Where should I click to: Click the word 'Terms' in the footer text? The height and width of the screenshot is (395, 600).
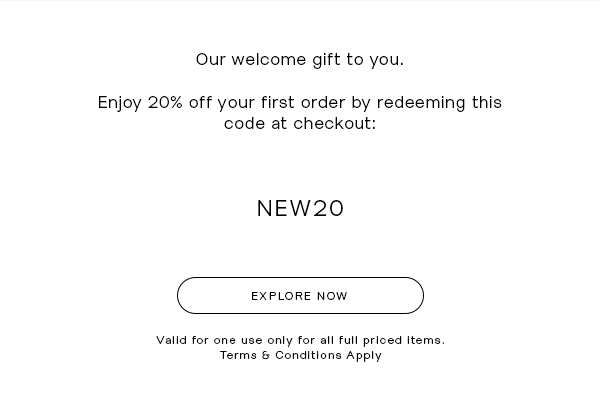tap(238, 355)
